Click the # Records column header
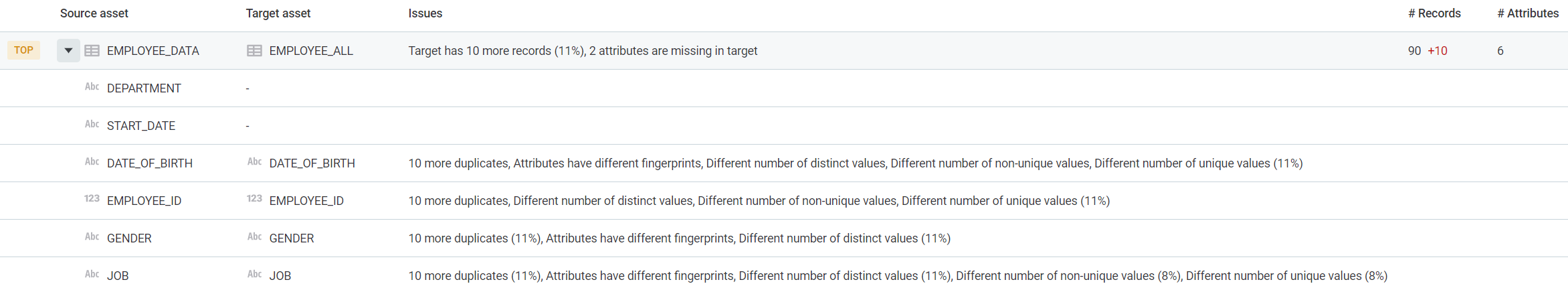 point(1434,13)
